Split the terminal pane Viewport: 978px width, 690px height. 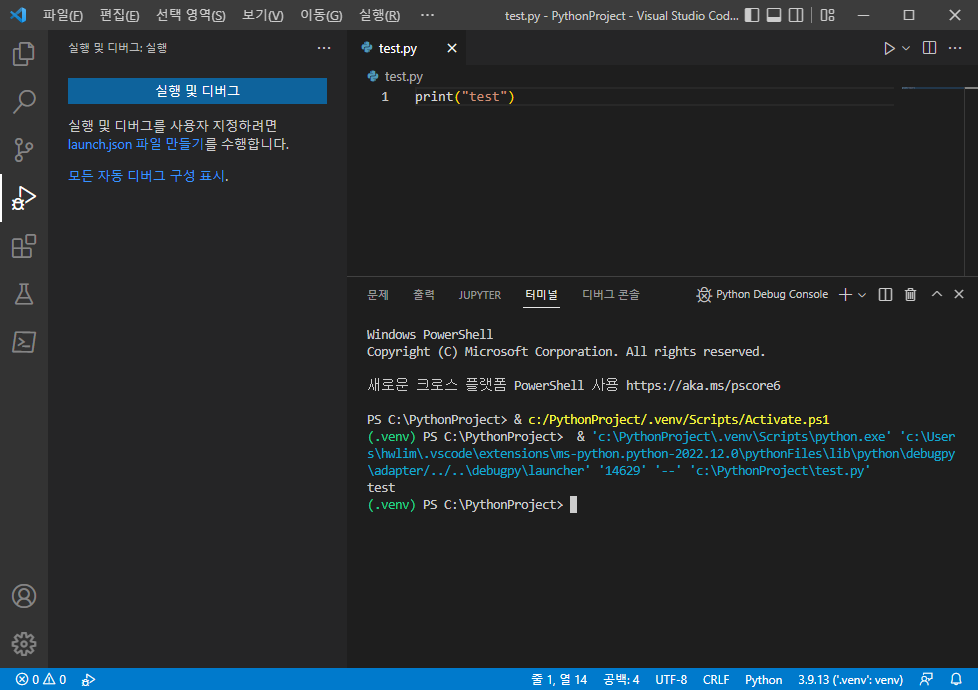point(885,294)
